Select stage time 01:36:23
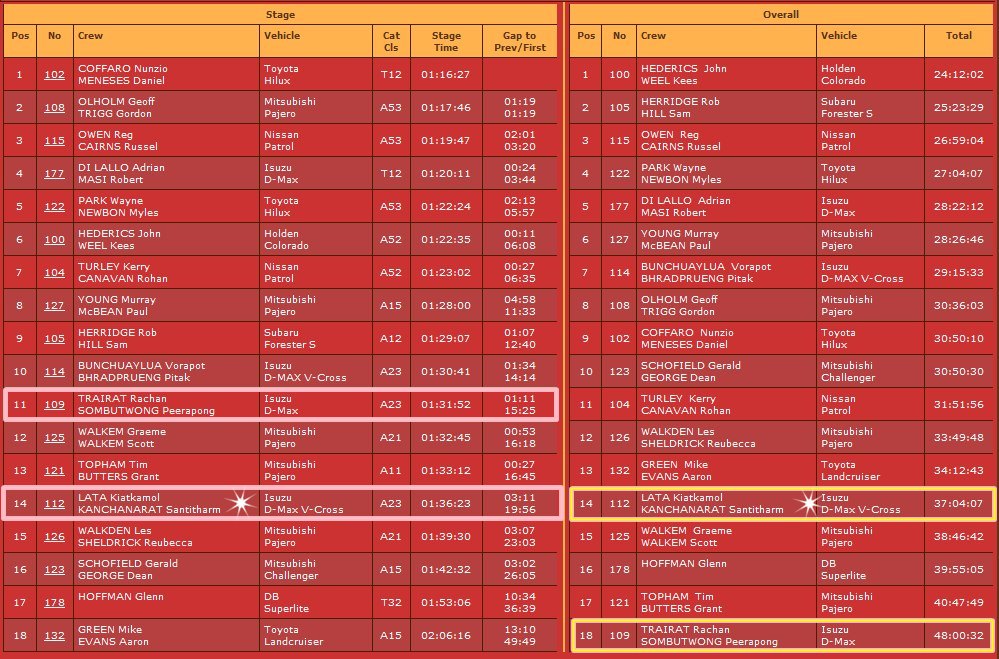The image size is (999, 659). point(446,503)
